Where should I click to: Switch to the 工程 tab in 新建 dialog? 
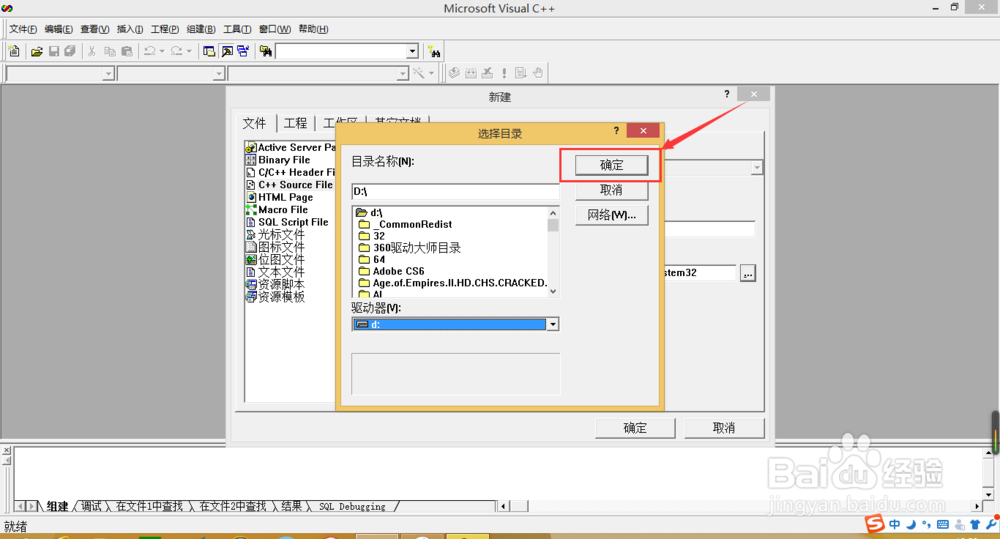click(295, 123)
